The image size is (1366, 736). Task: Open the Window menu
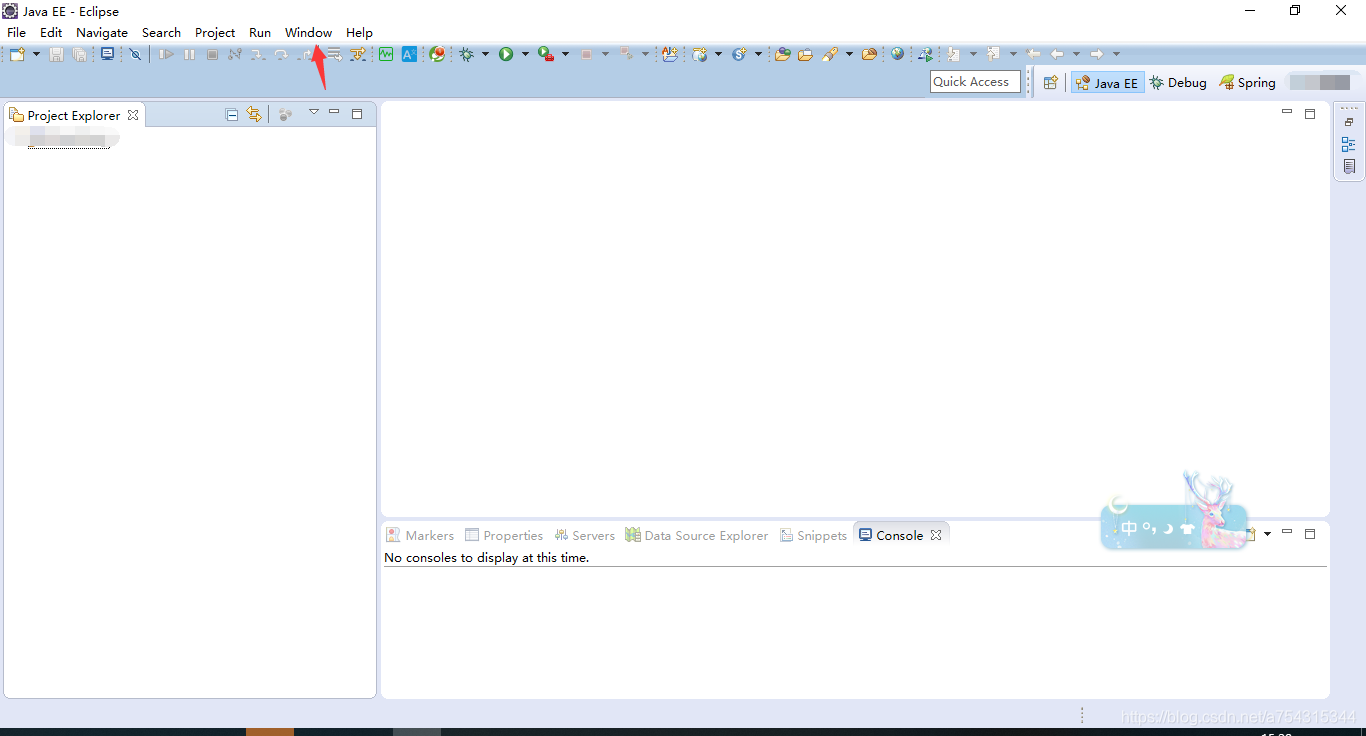[x=308, y=32]
